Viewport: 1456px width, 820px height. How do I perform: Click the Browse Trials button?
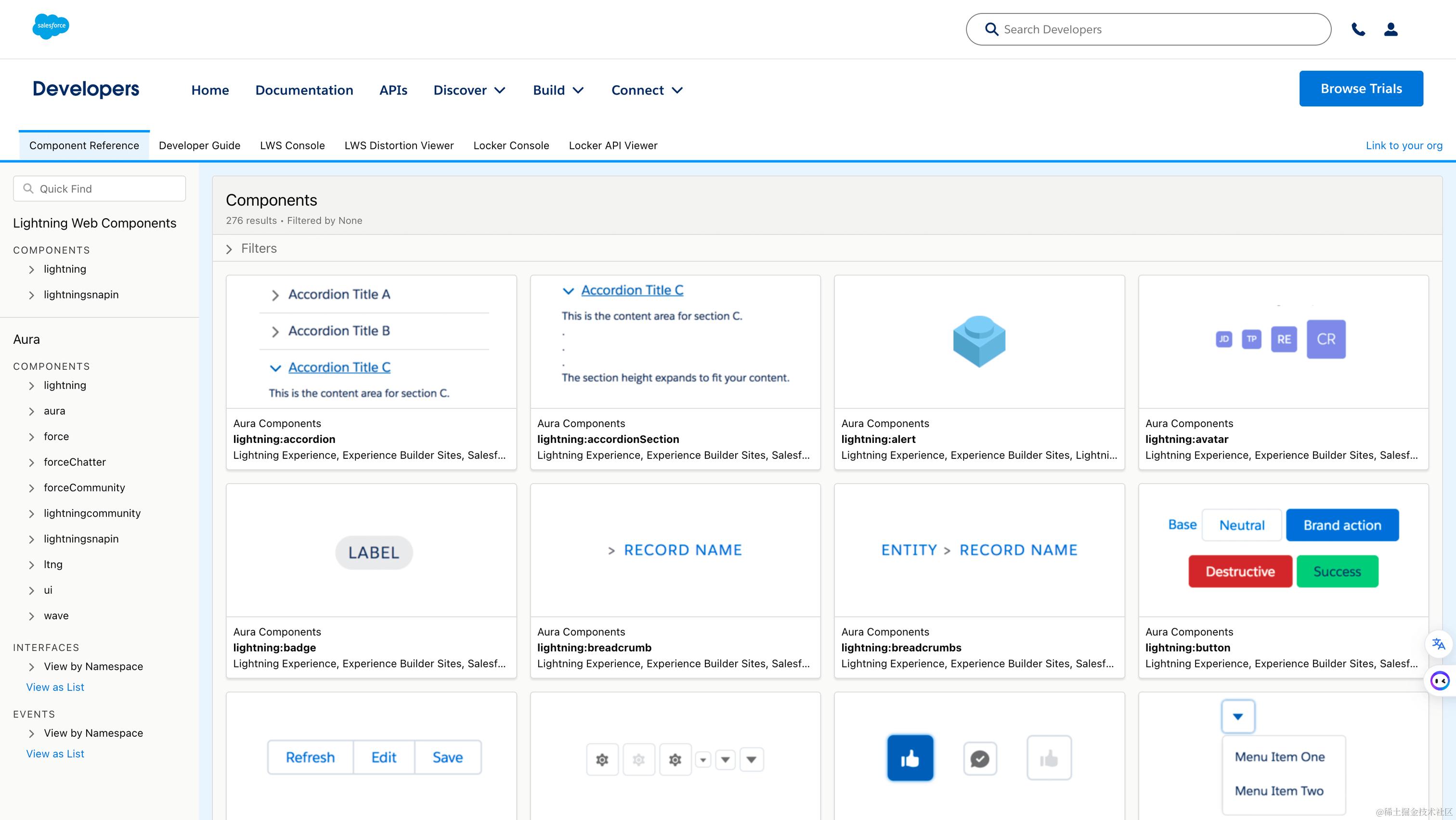pyautogui.click(x=1361, y=89)
